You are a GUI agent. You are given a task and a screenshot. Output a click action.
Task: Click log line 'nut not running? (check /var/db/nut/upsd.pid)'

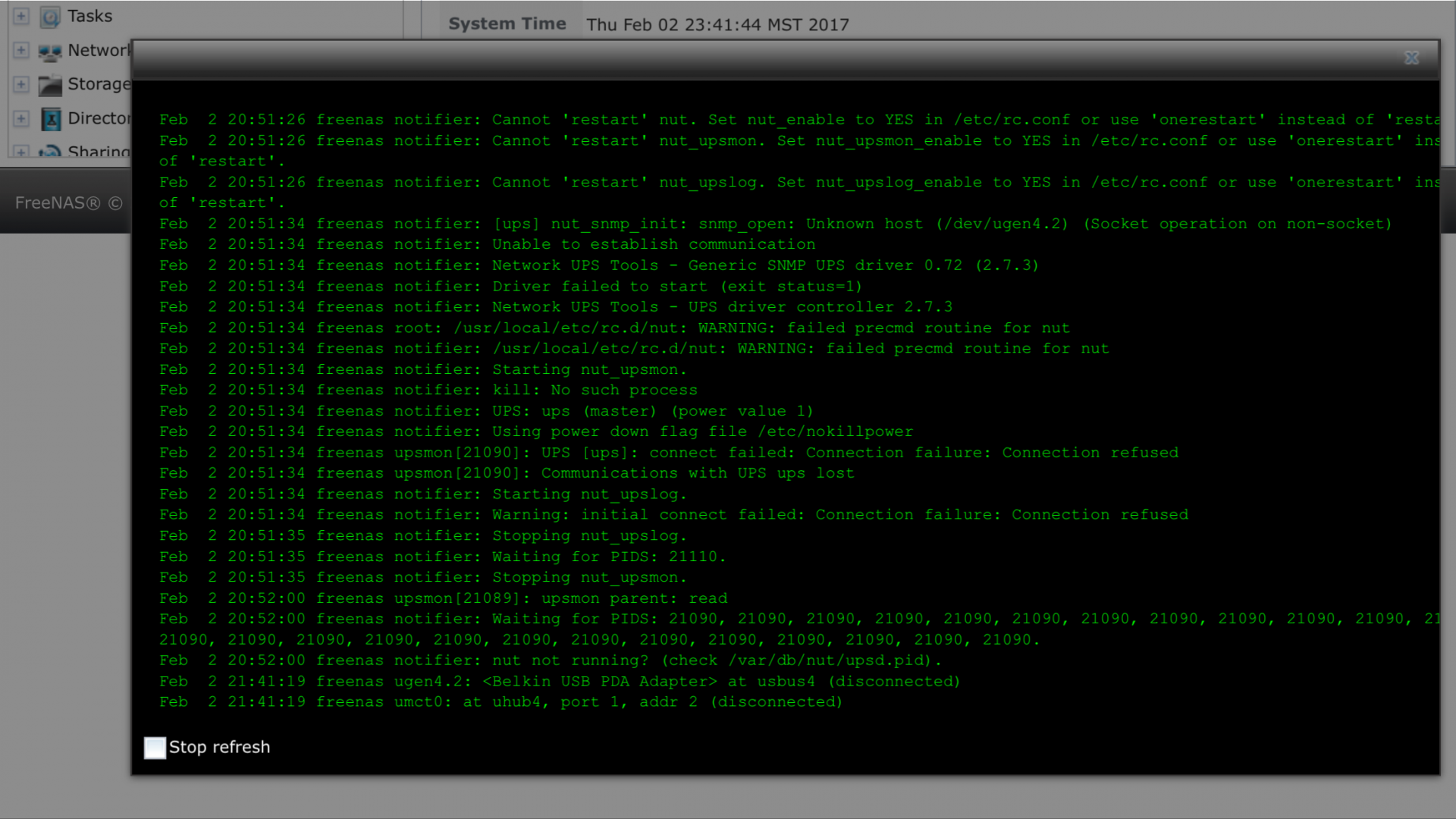coord(551,661)
